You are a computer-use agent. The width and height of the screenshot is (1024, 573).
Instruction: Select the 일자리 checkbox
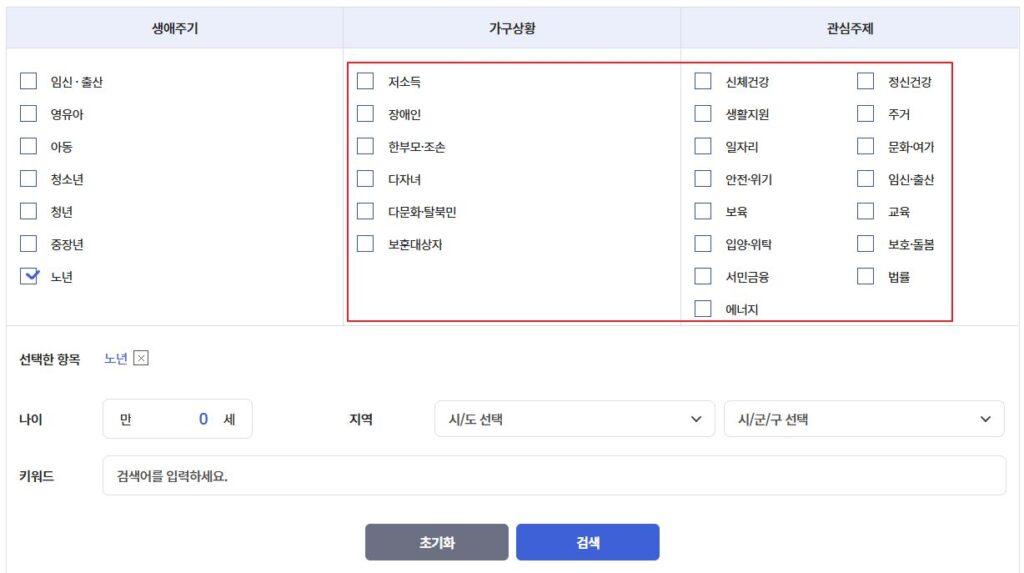click(x=704, y=147)
